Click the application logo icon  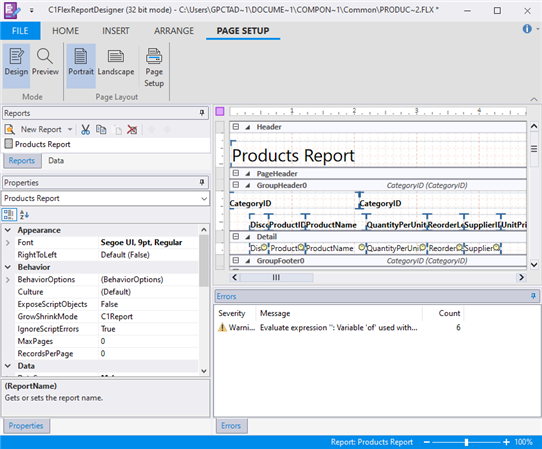11,10
